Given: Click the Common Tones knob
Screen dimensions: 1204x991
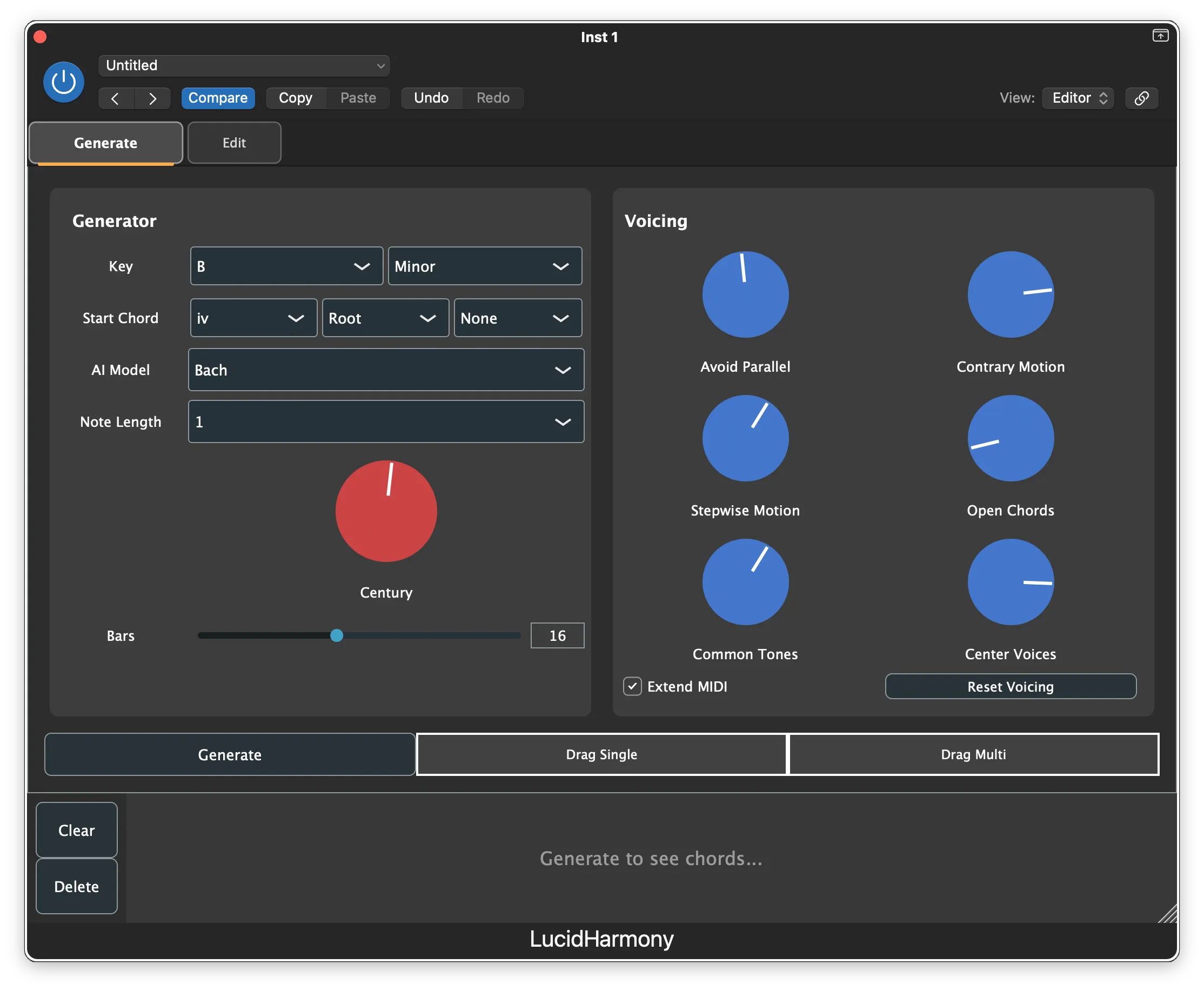Looking at the screenshot, I should point(745,582).
